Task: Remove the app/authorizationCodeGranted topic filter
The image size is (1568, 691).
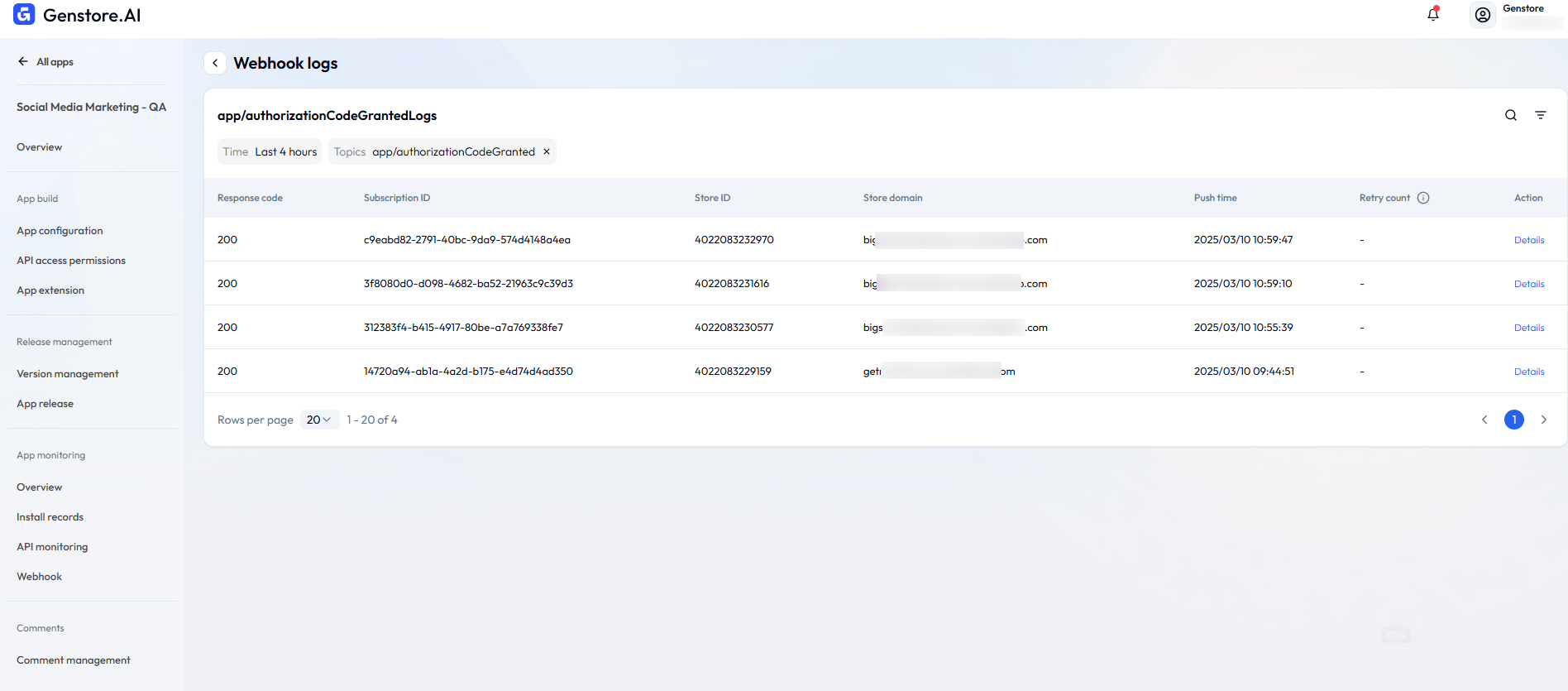Action: click(547, 151)
